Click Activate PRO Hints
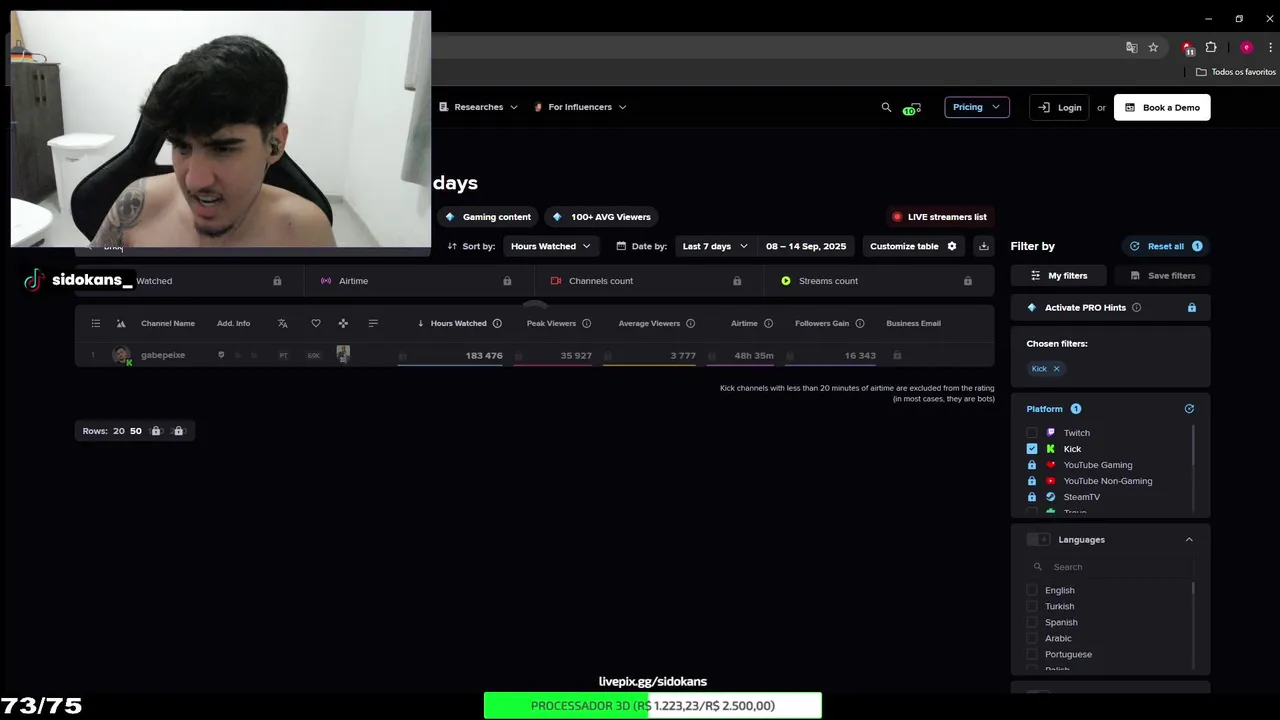Screen dimensions: 1280x720 click(1085, 307)
